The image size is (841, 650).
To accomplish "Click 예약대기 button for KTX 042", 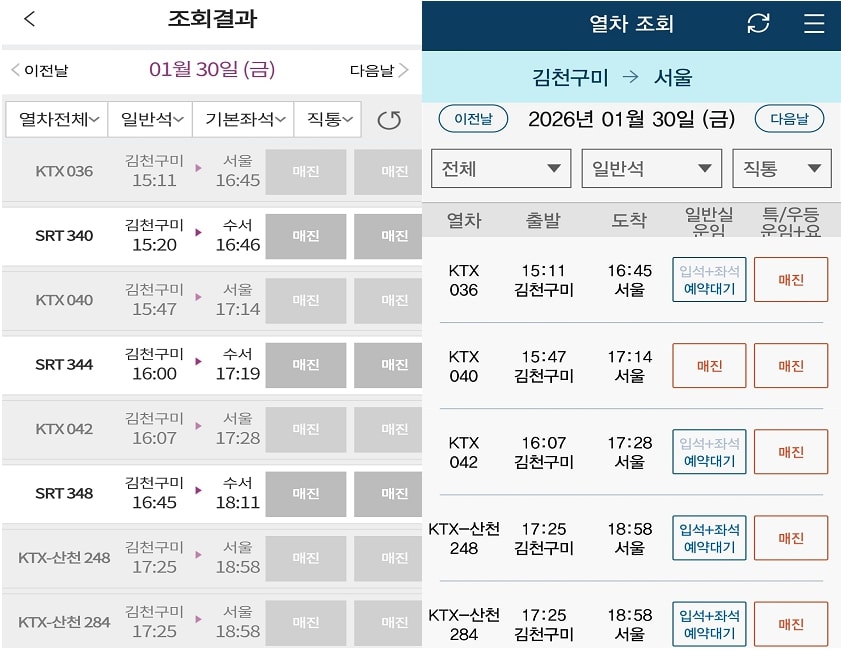I will 709,451.
